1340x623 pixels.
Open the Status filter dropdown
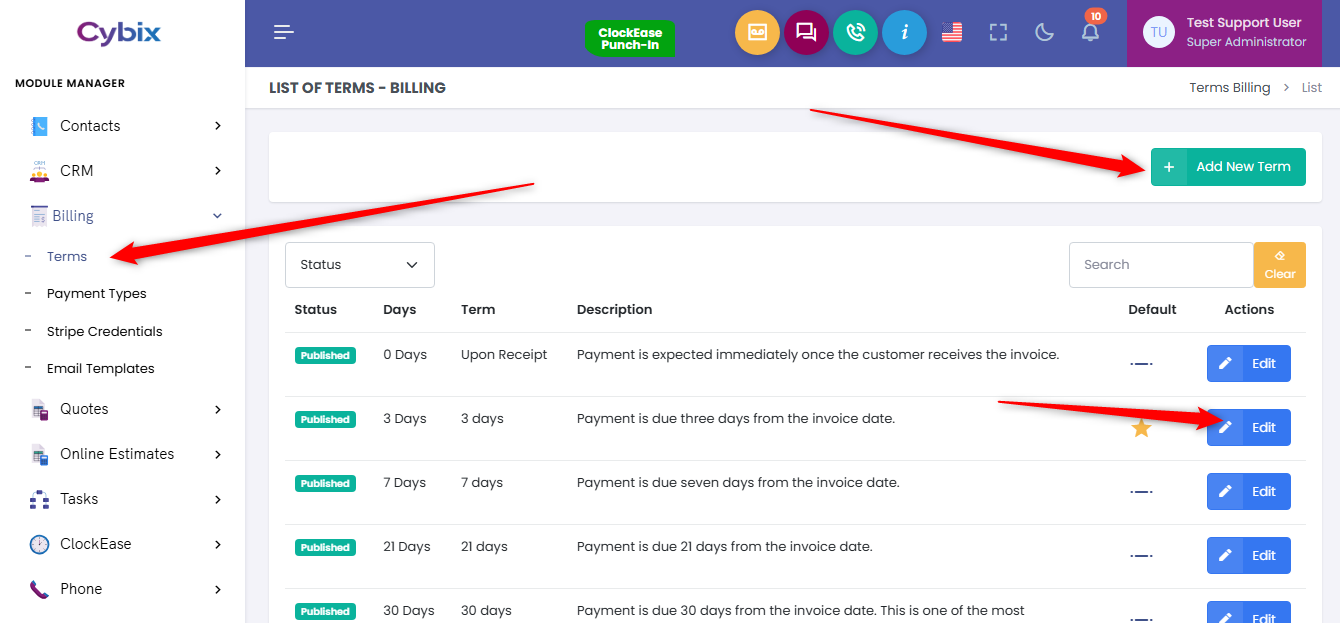point(360,265)
